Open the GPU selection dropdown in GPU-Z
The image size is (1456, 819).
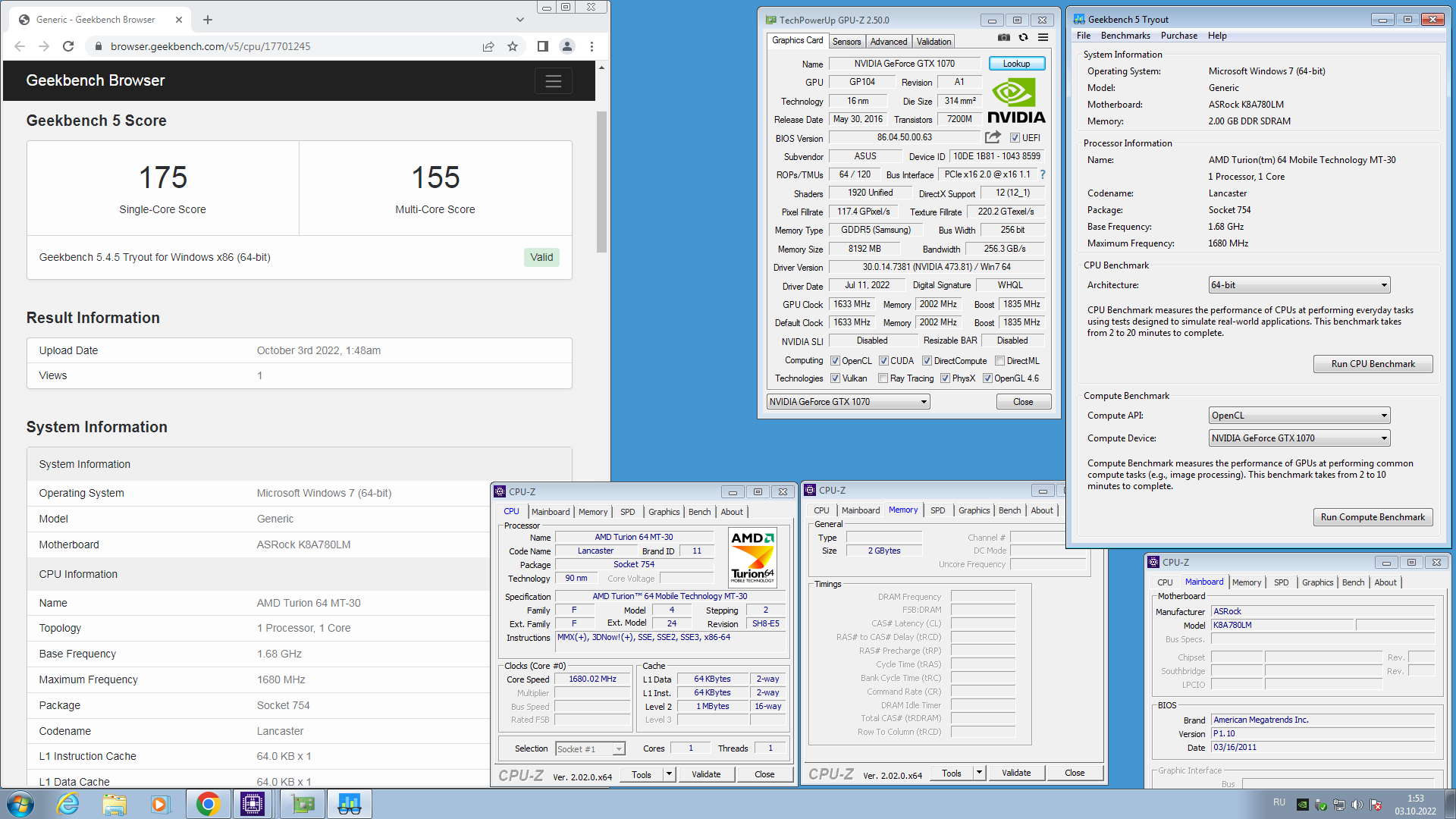click(849, 402)
